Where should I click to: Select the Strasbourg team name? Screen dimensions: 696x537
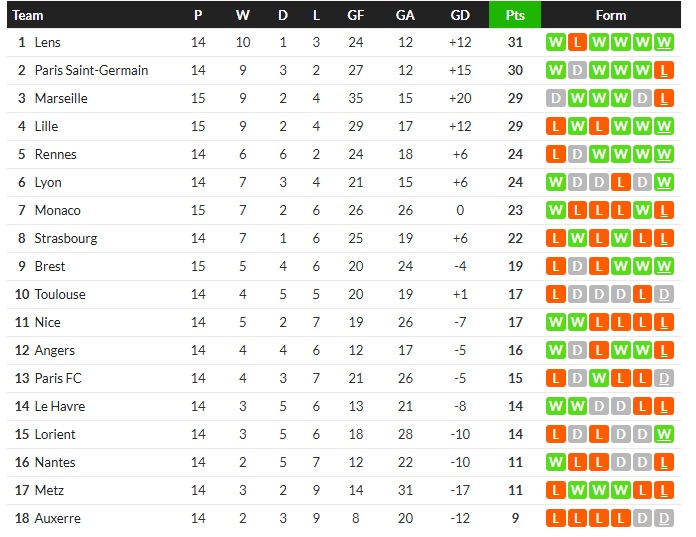click(x=66, y=239)
